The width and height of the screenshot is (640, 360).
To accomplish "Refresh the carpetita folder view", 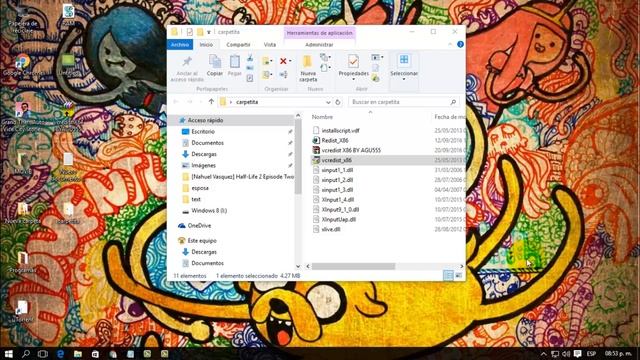I will pos(338,102).
